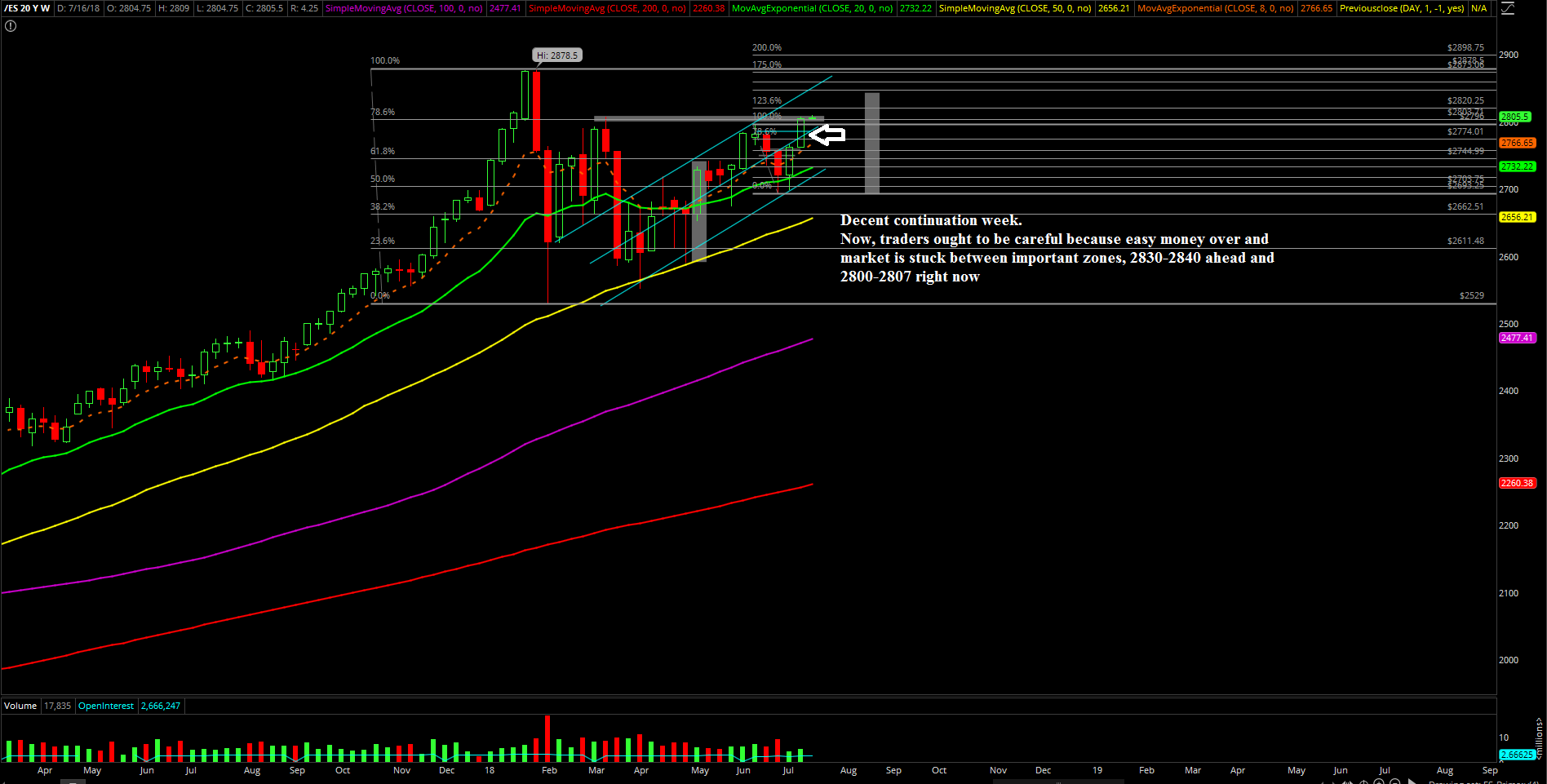The height and width of the screenshot is (784, 1547).
Task: Click the 61.8% Fibonacci retracement label
Action: click(x=383, y=151)
